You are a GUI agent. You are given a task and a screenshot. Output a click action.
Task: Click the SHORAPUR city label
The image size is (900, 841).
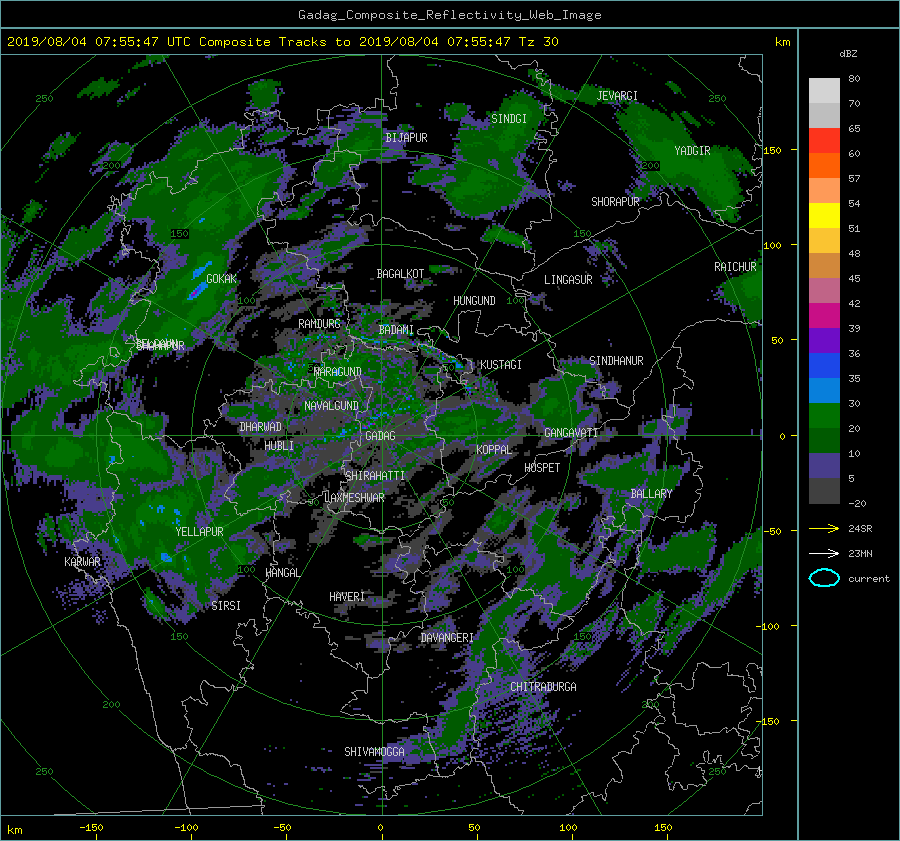615,202
